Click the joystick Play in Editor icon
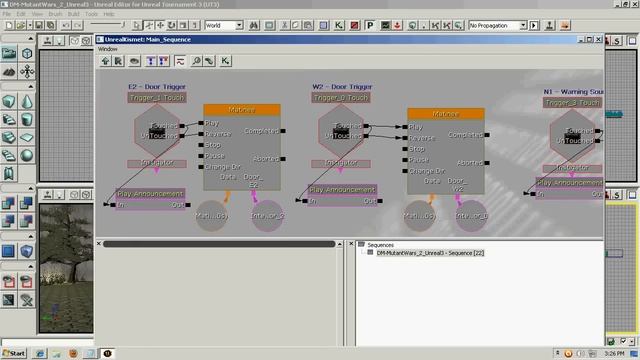 click(x=550, y=25)
